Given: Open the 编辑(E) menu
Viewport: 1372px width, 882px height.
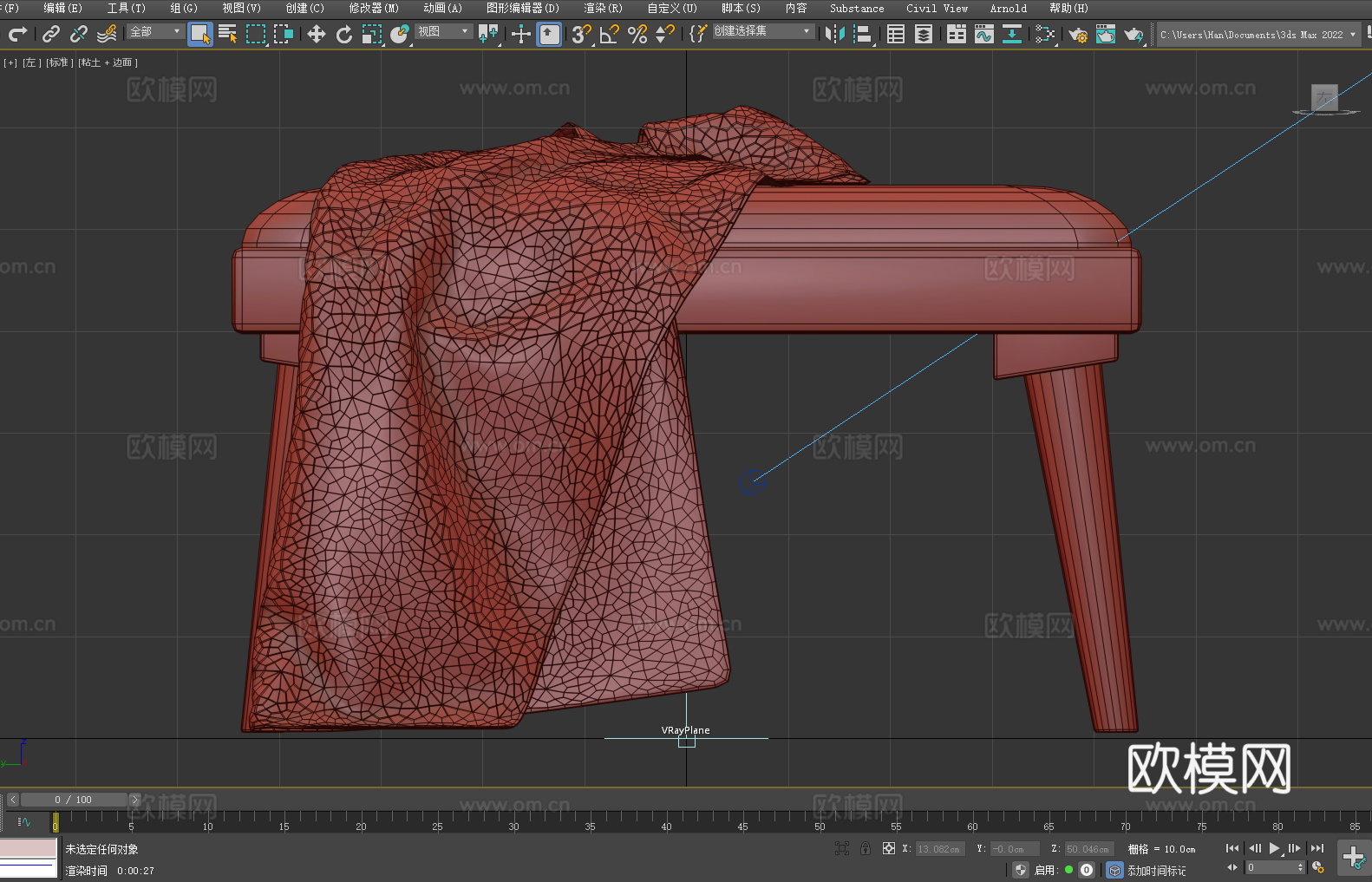Looking at the screenshot, I should point(62,8).
